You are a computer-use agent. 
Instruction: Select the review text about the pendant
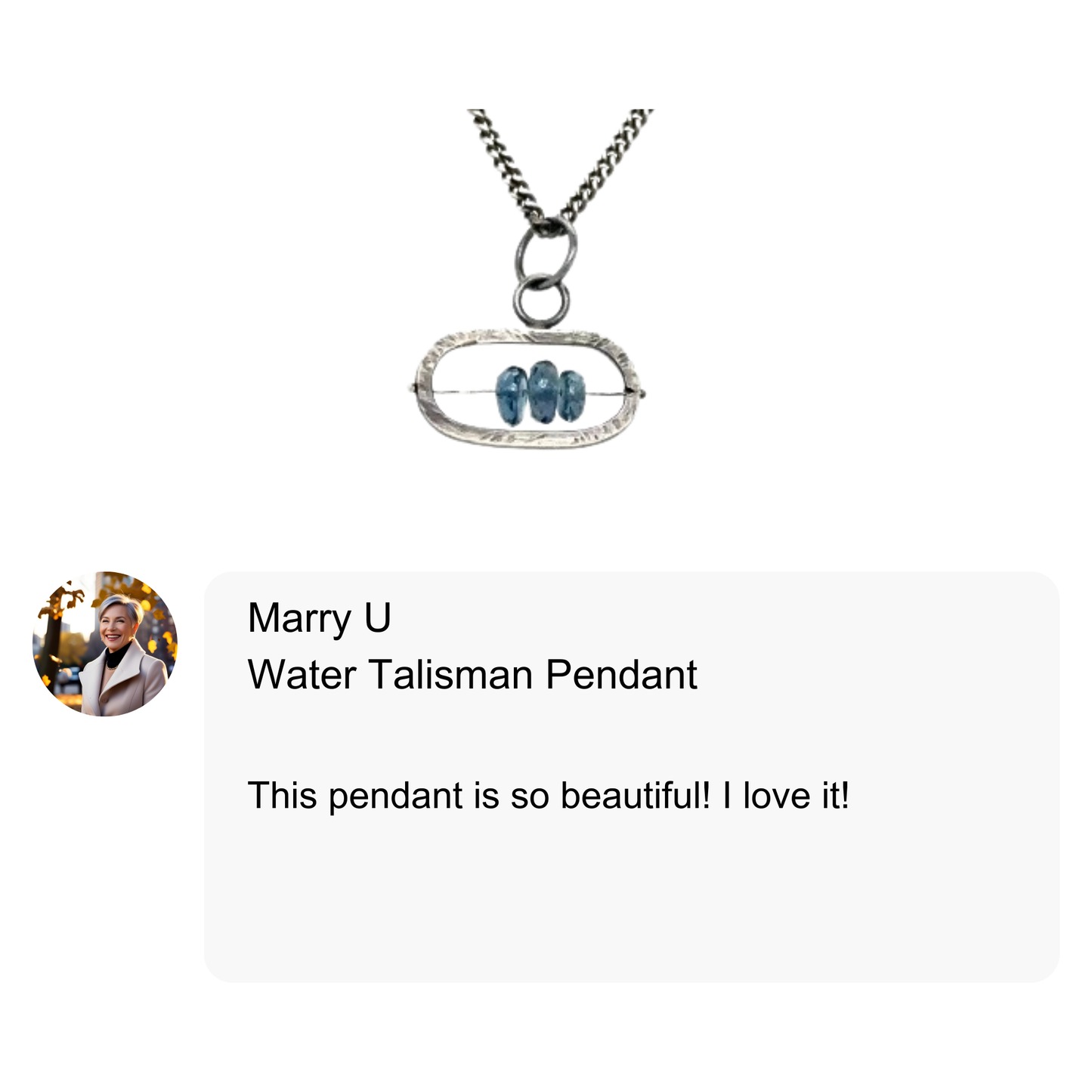(x=549, y=795)
